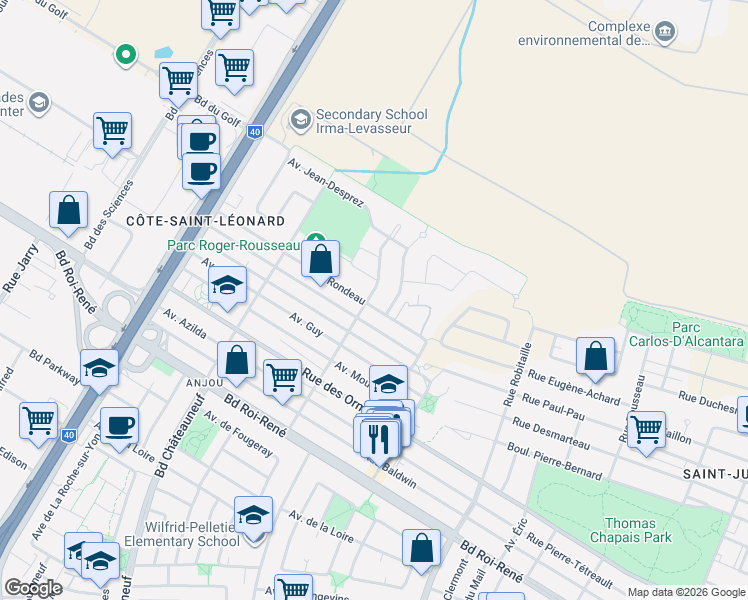
Task: Open the Google logo link
Action: point(33,588)
